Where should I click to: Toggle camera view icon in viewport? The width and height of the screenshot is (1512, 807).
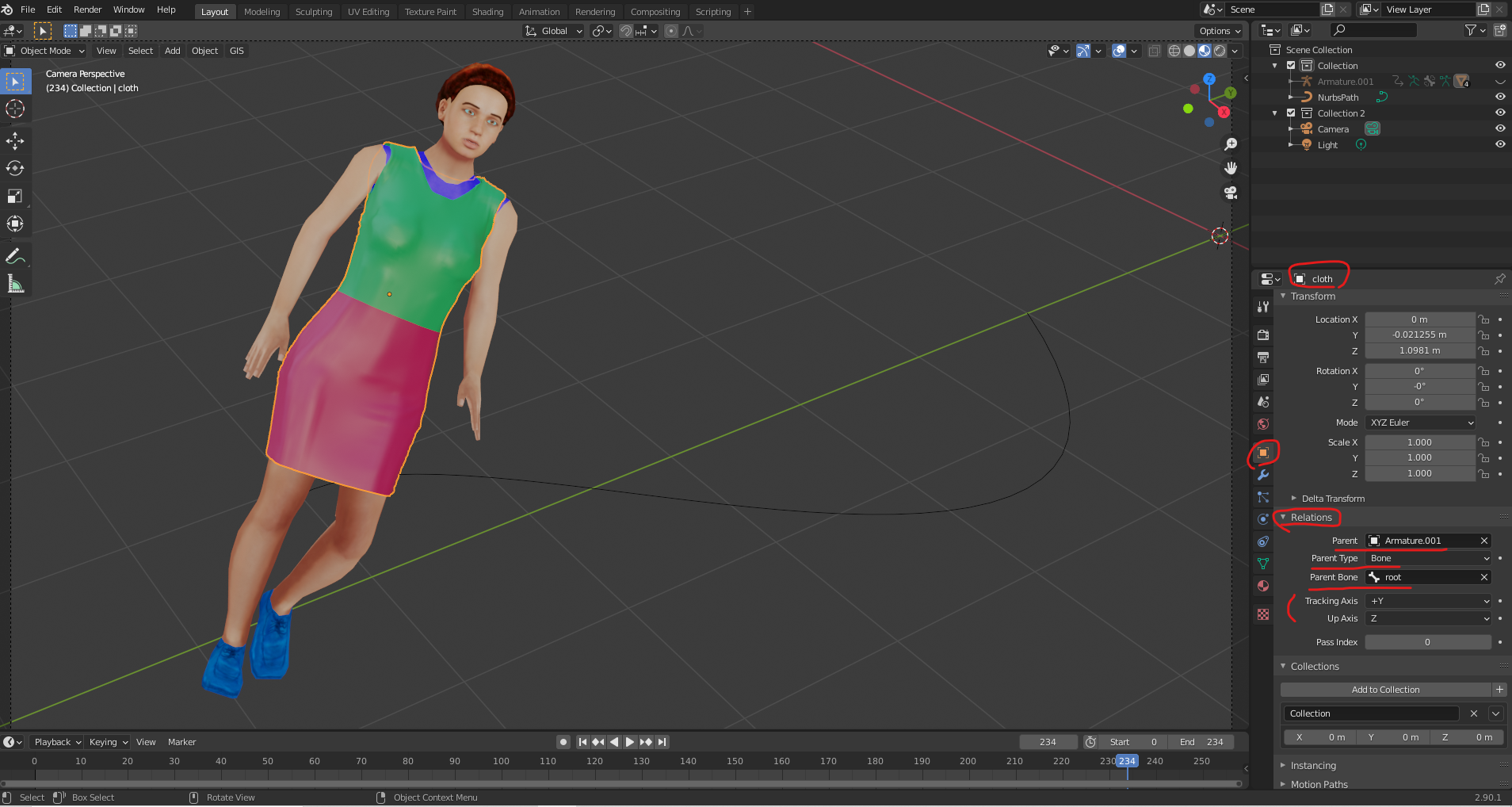point(1231,193)
